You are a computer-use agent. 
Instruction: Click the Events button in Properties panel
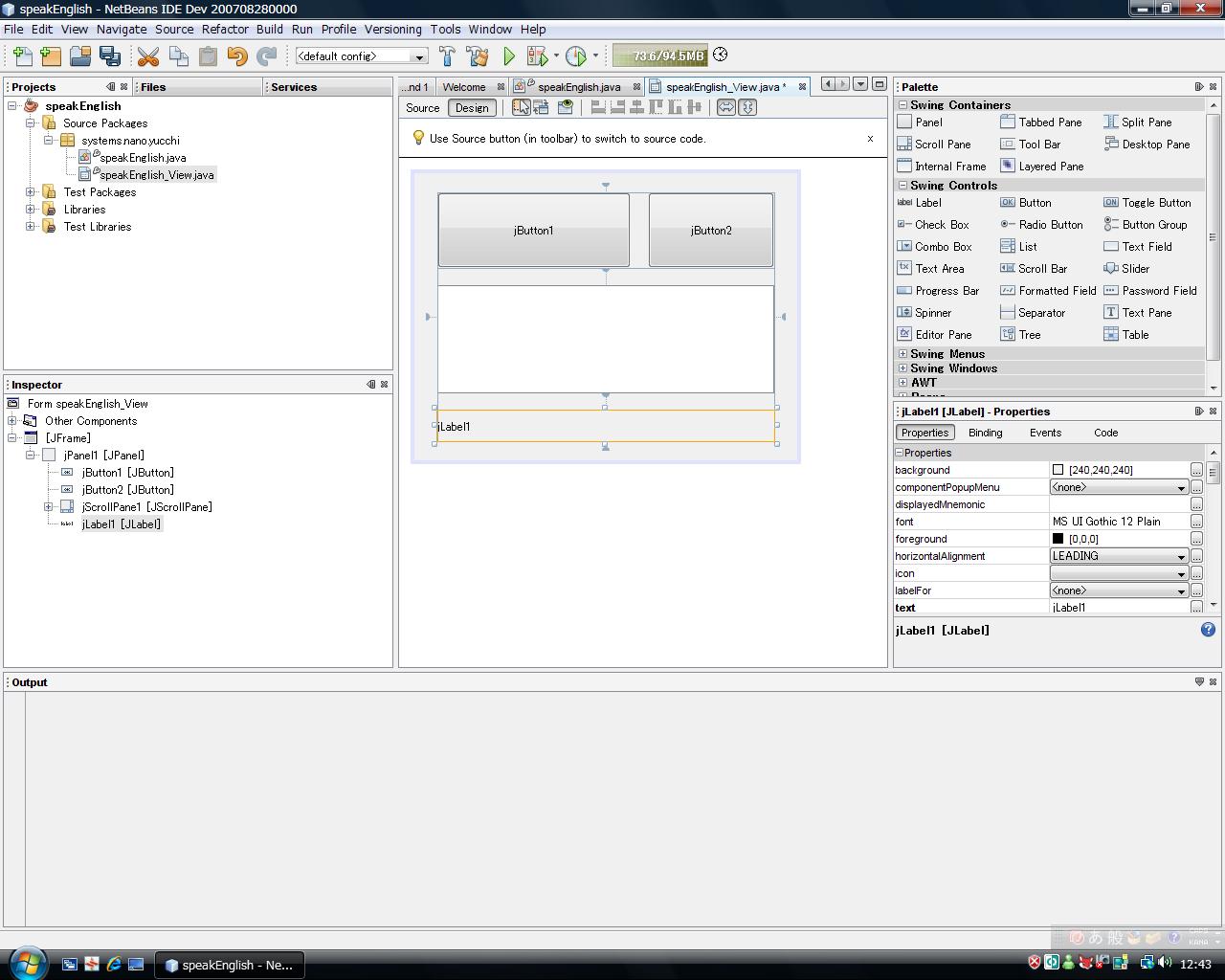(x=1045, y=433)
